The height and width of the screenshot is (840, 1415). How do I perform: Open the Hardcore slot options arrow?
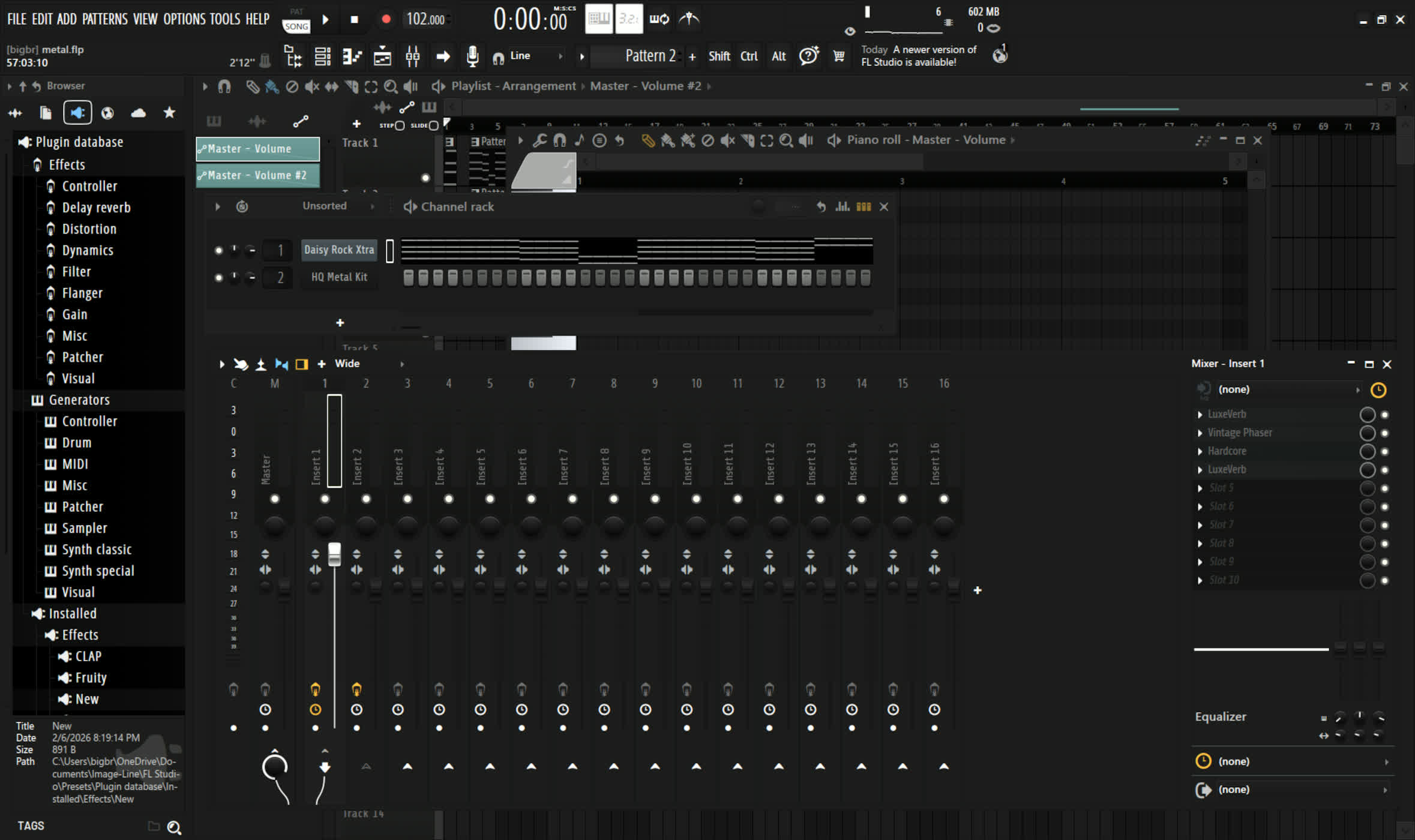pos(1200,451)
